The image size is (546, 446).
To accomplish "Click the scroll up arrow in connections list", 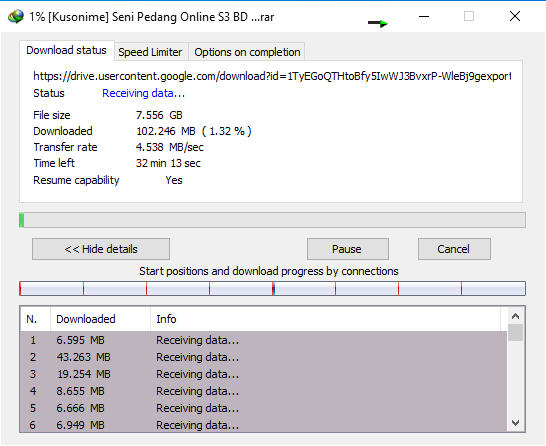I will (x=516, y=316).
